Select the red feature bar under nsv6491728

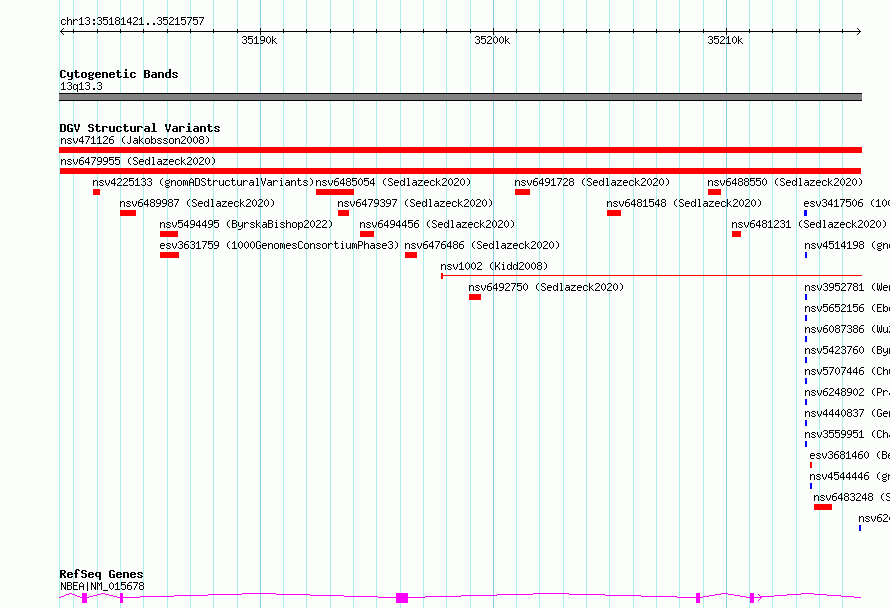522,192
